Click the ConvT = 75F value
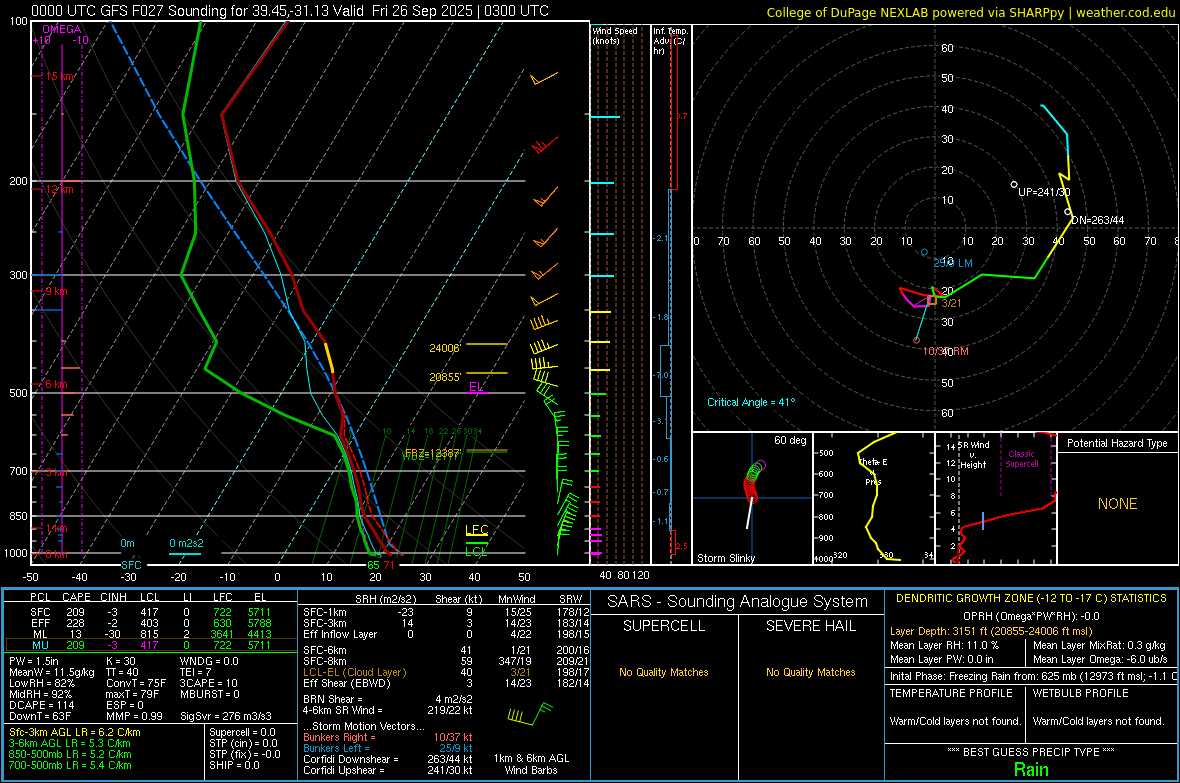The height and width of the screenshot is (783, 1180). point(135,683)
